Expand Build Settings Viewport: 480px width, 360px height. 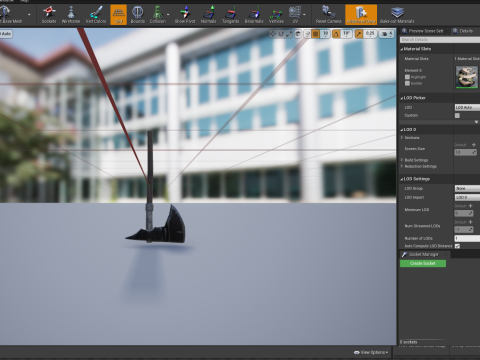point(402,160)
